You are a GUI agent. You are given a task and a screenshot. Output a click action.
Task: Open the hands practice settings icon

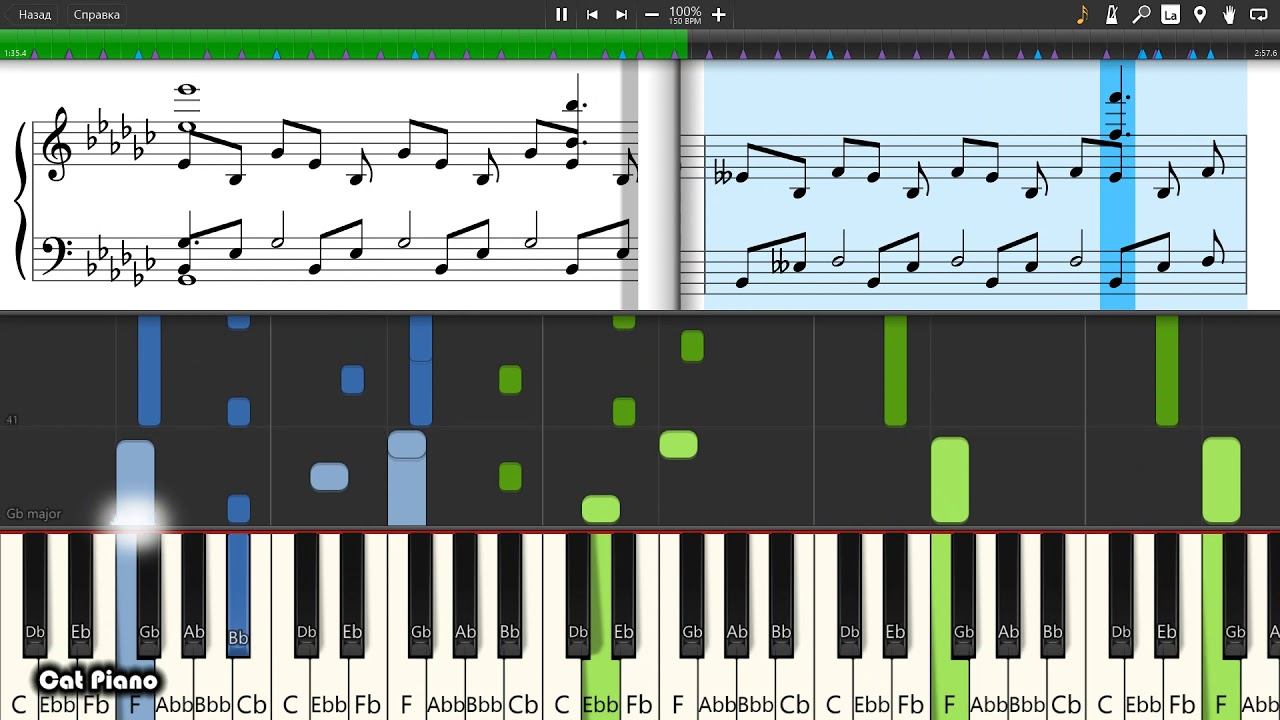(x=1230, y=14)
